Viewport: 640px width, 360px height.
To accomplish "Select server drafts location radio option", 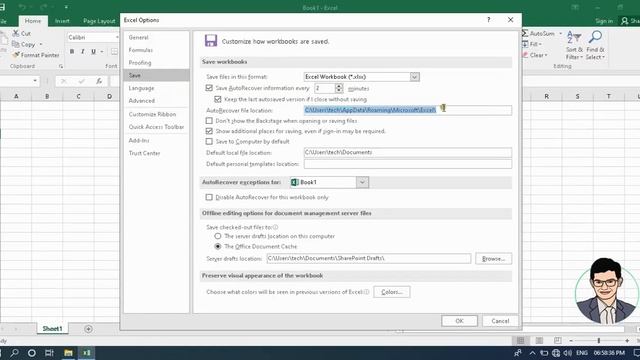I will 218,236.
